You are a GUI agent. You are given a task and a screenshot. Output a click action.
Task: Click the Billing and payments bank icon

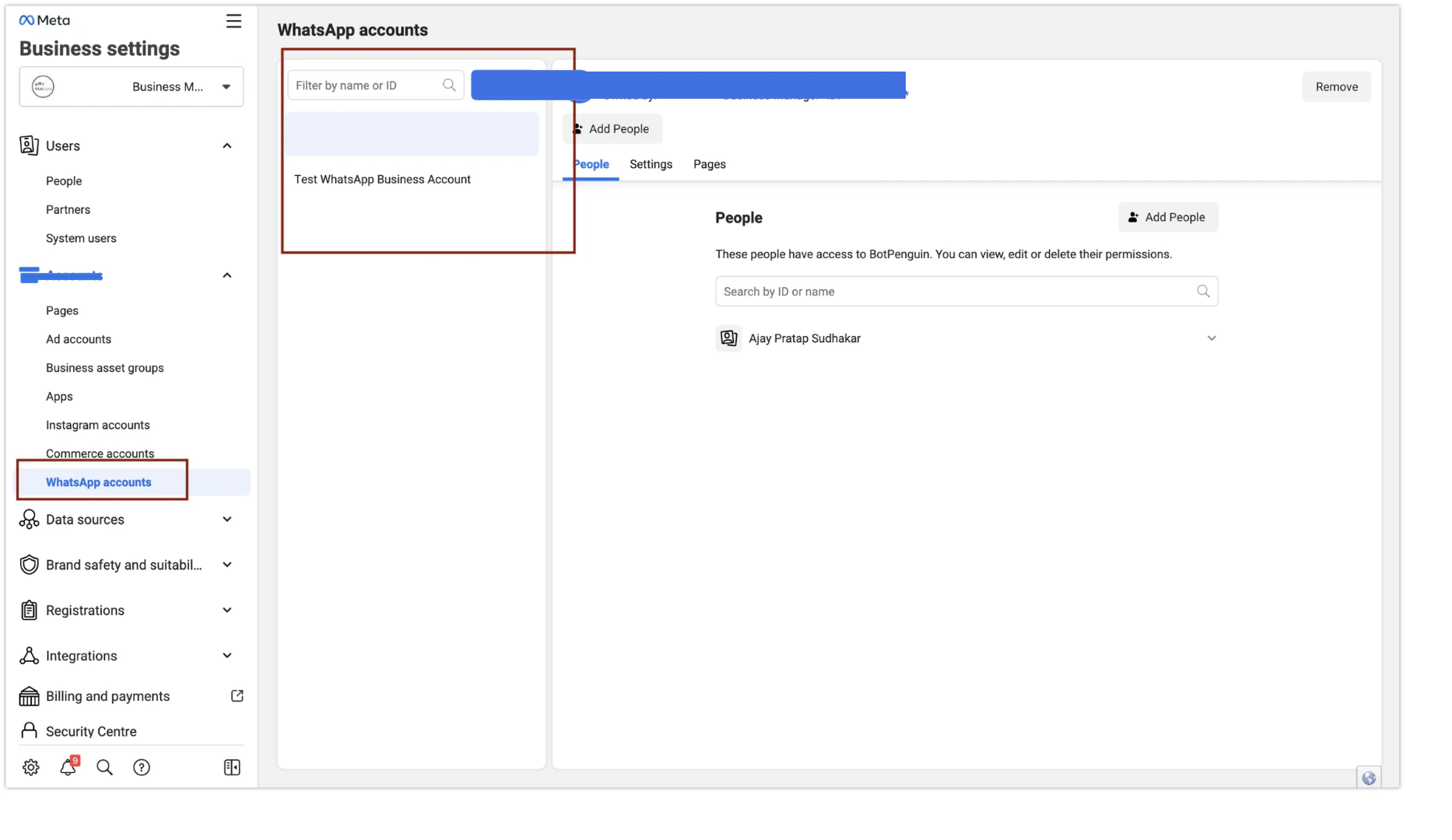pyautogui.click(x=29, y=696)
